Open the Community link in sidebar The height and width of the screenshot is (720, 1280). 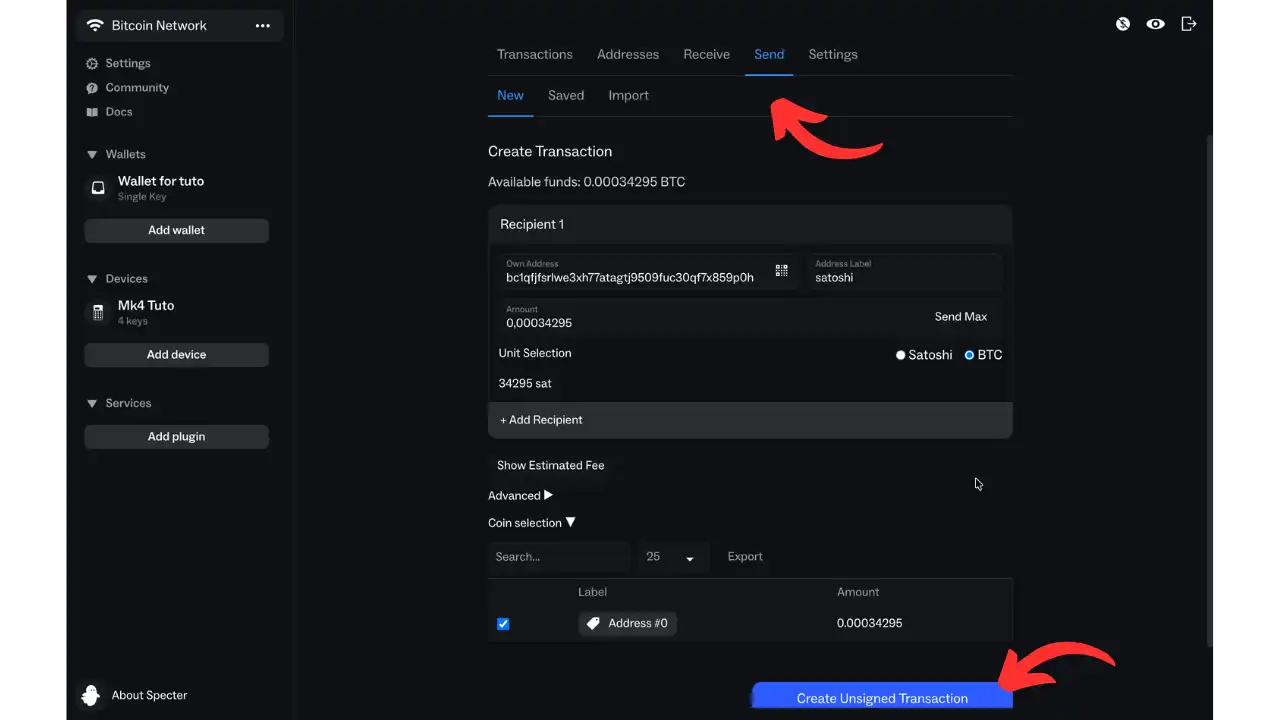point(137,88)
